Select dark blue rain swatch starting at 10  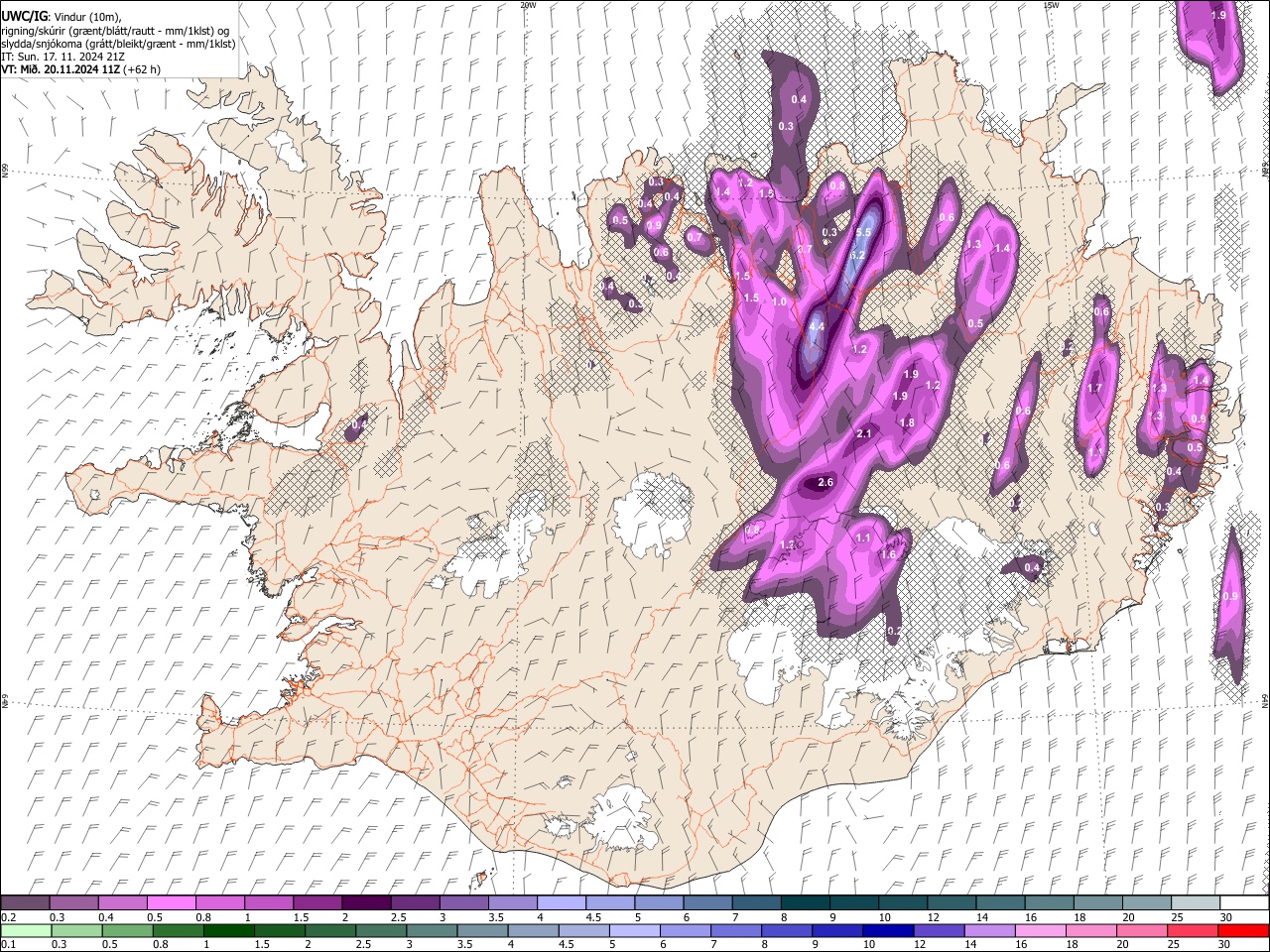tap(888, 930)
